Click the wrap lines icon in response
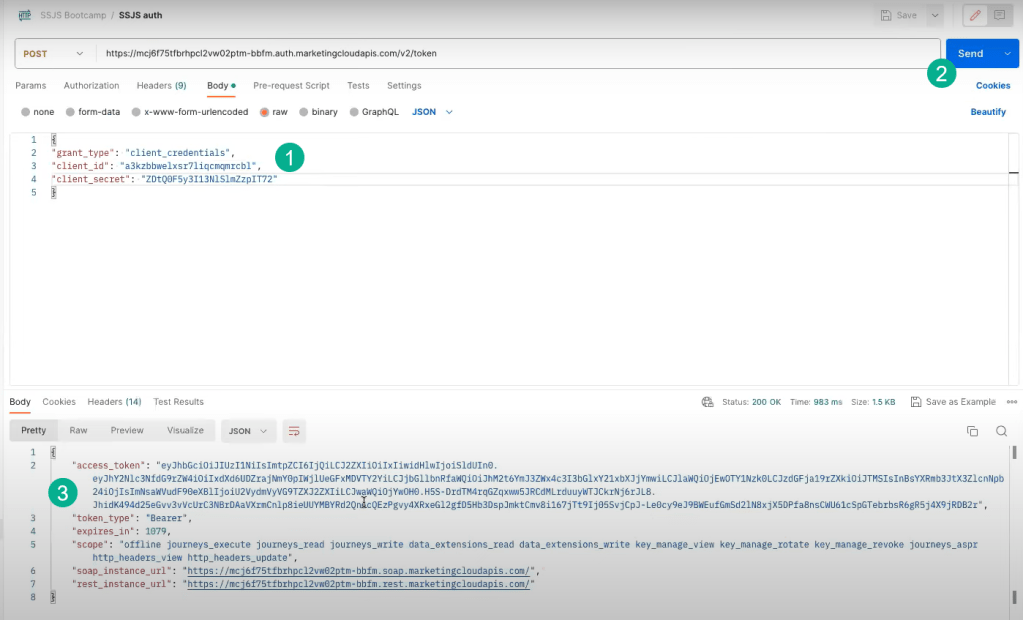Viewport: 1023px width, 620px height. click(294, 431)
